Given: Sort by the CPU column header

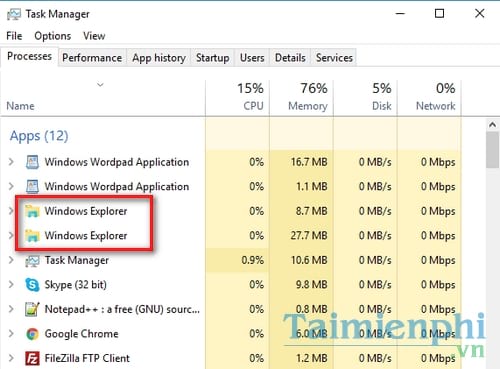Looking at the screenshot, I should (238, 98).
